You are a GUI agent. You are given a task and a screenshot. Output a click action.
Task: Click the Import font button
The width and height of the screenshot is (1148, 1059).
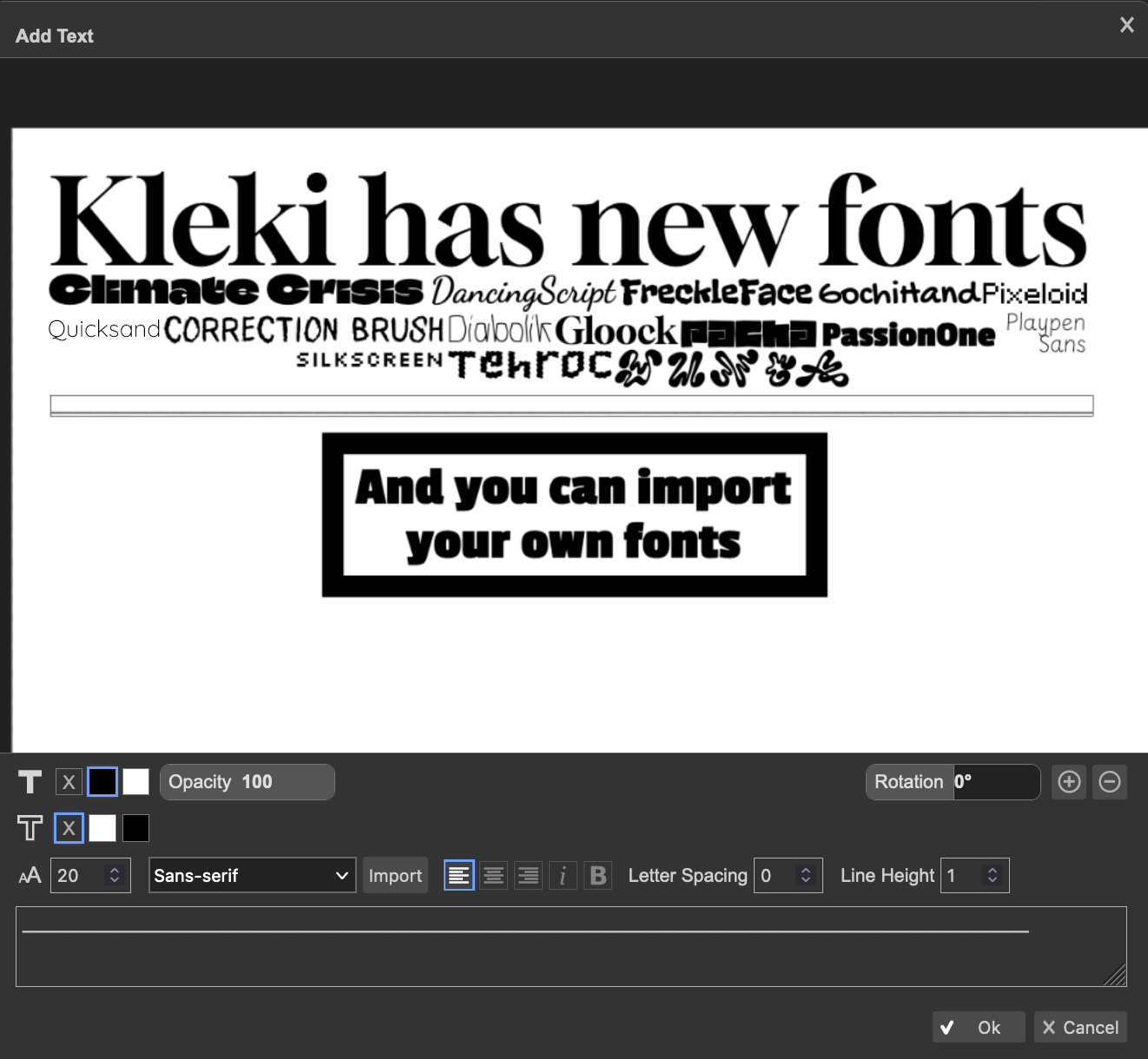pos(395,876)
